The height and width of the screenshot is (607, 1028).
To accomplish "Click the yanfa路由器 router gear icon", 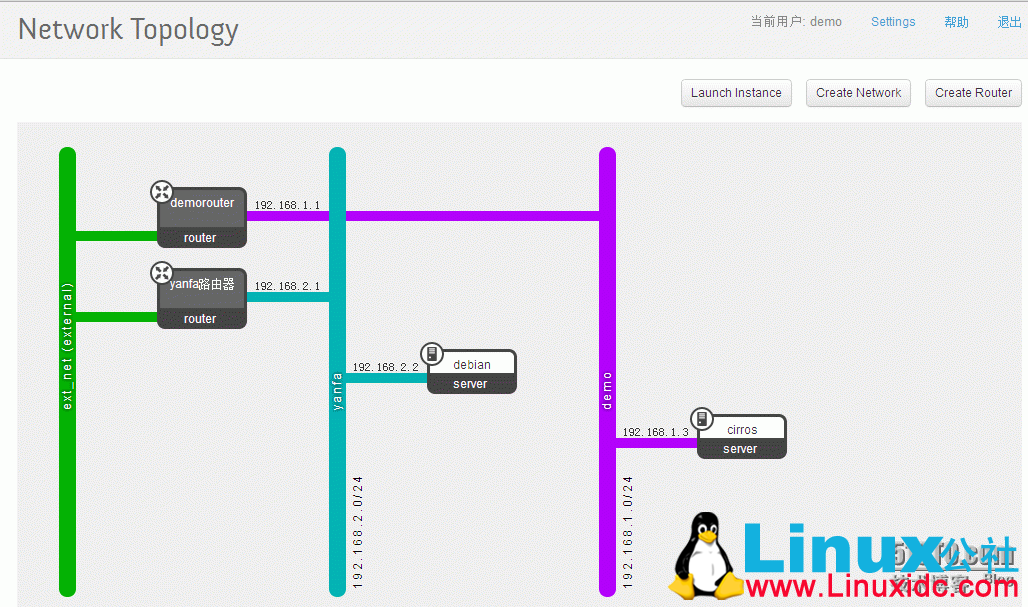I will coord(162,271).
